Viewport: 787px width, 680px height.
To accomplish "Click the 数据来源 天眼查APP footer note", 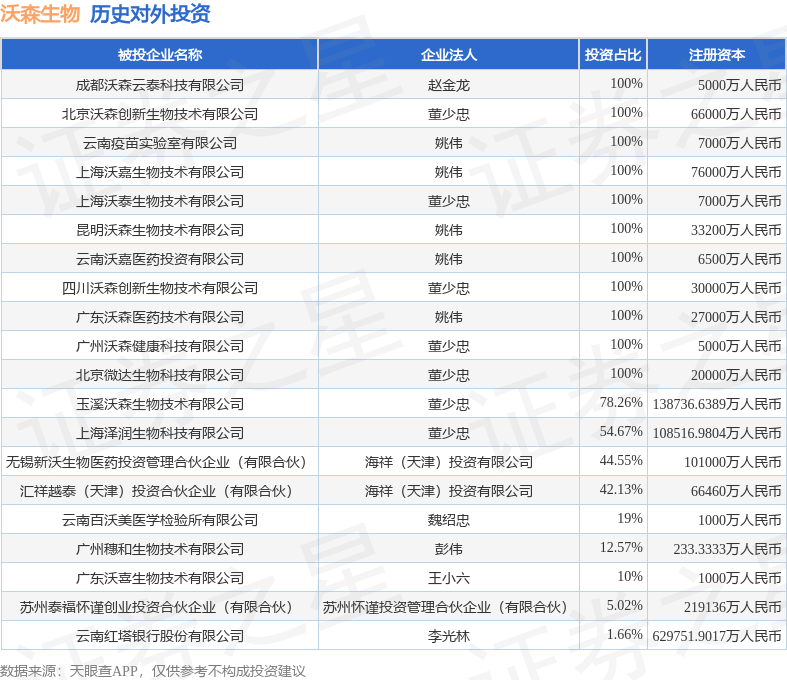I will pyautogui.click(x=153, y=671).
